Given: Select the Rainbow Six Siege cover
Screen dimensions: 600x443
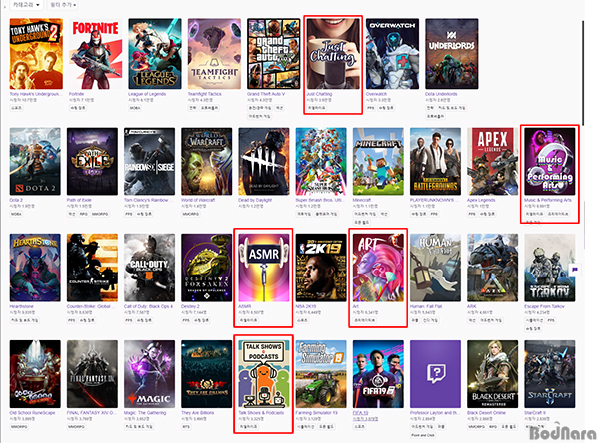Looking at the screenshot, I should 149,161.
